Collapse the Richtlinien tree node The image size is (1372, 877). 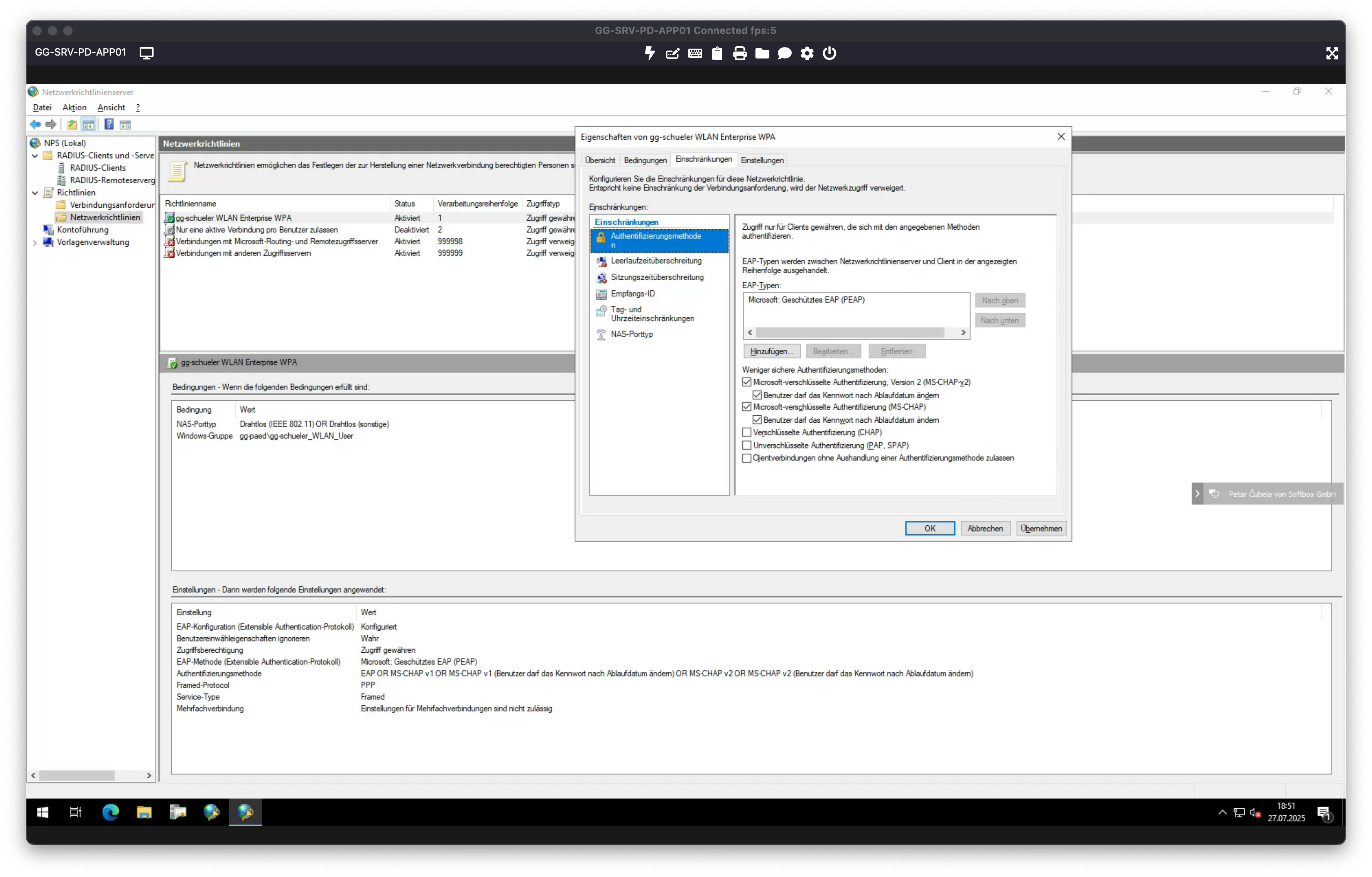pyautogui.click(x=35, y=193)
